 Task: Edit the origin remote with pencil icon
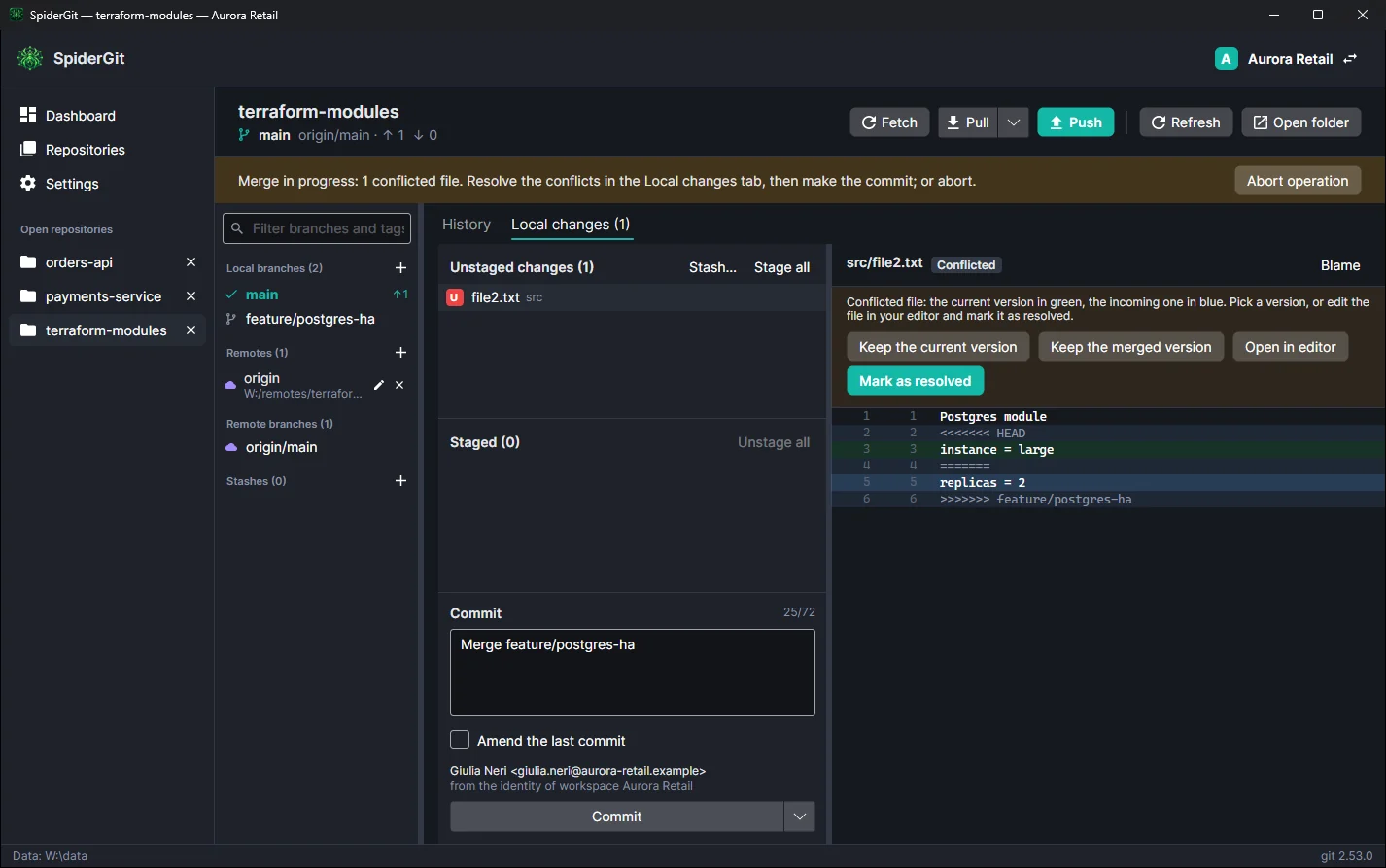[x=379, y=385]
